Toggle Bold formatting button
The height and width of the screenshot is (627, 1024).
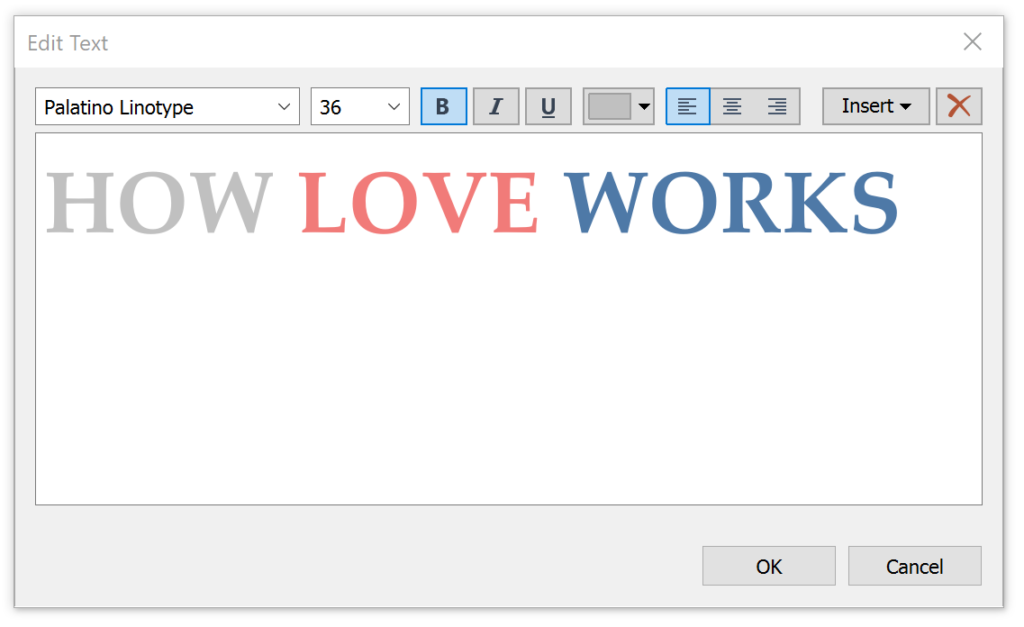click(x=443, y=106)
